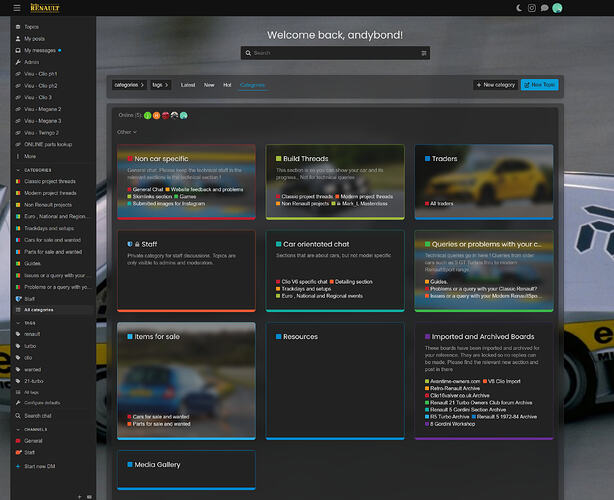Open the Non car specific category card
The image size is (614, 500).
pyautogui.click(x=186, y=182)
